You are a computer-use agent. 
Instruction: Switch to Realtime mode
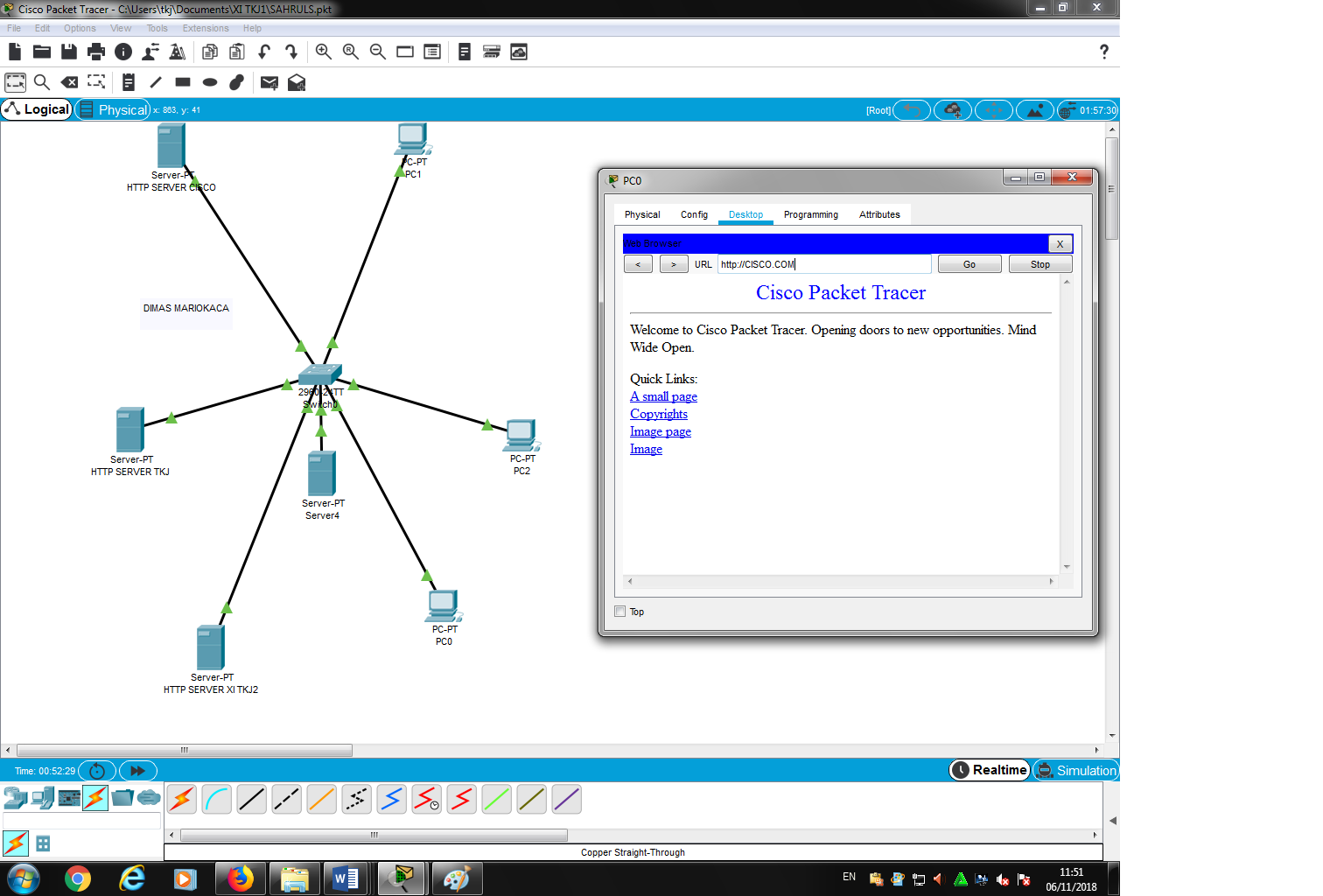point(990,770)
